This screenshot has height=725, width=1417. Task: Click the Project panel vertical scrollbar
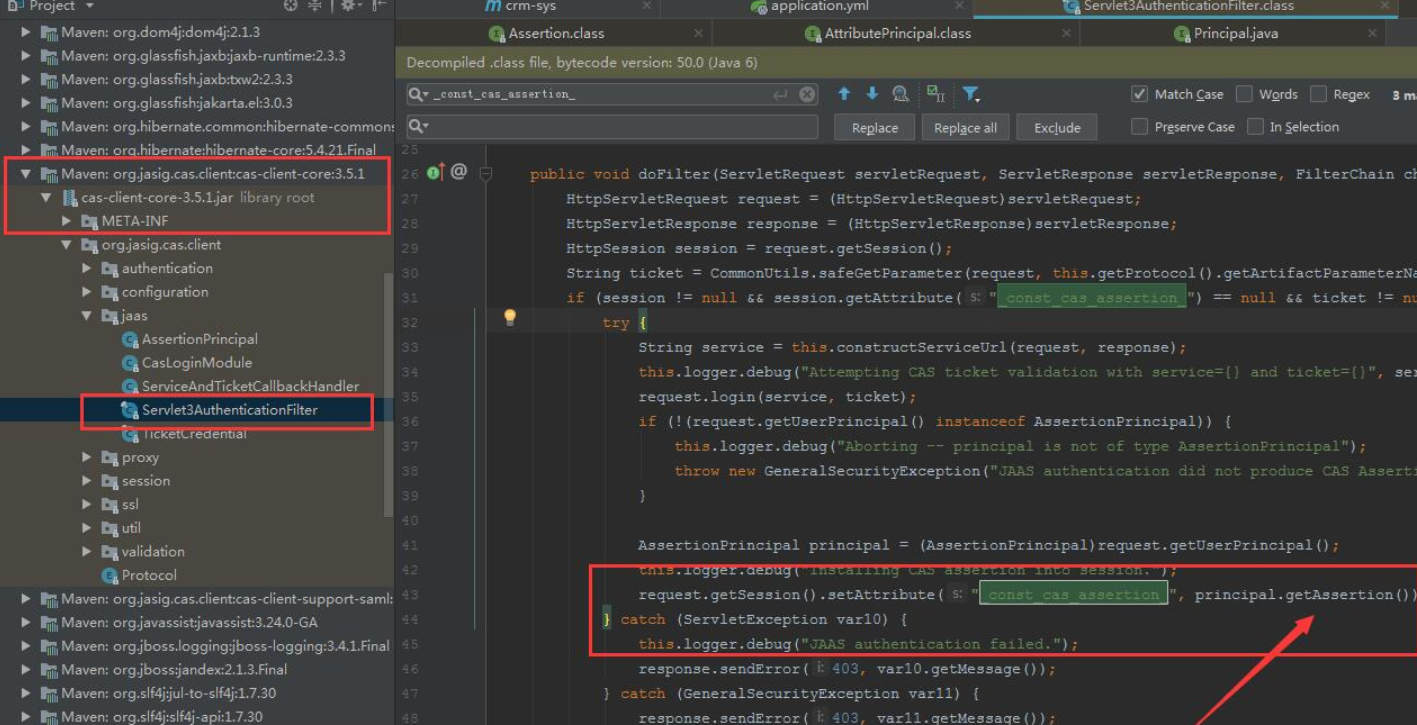(389, 395)
